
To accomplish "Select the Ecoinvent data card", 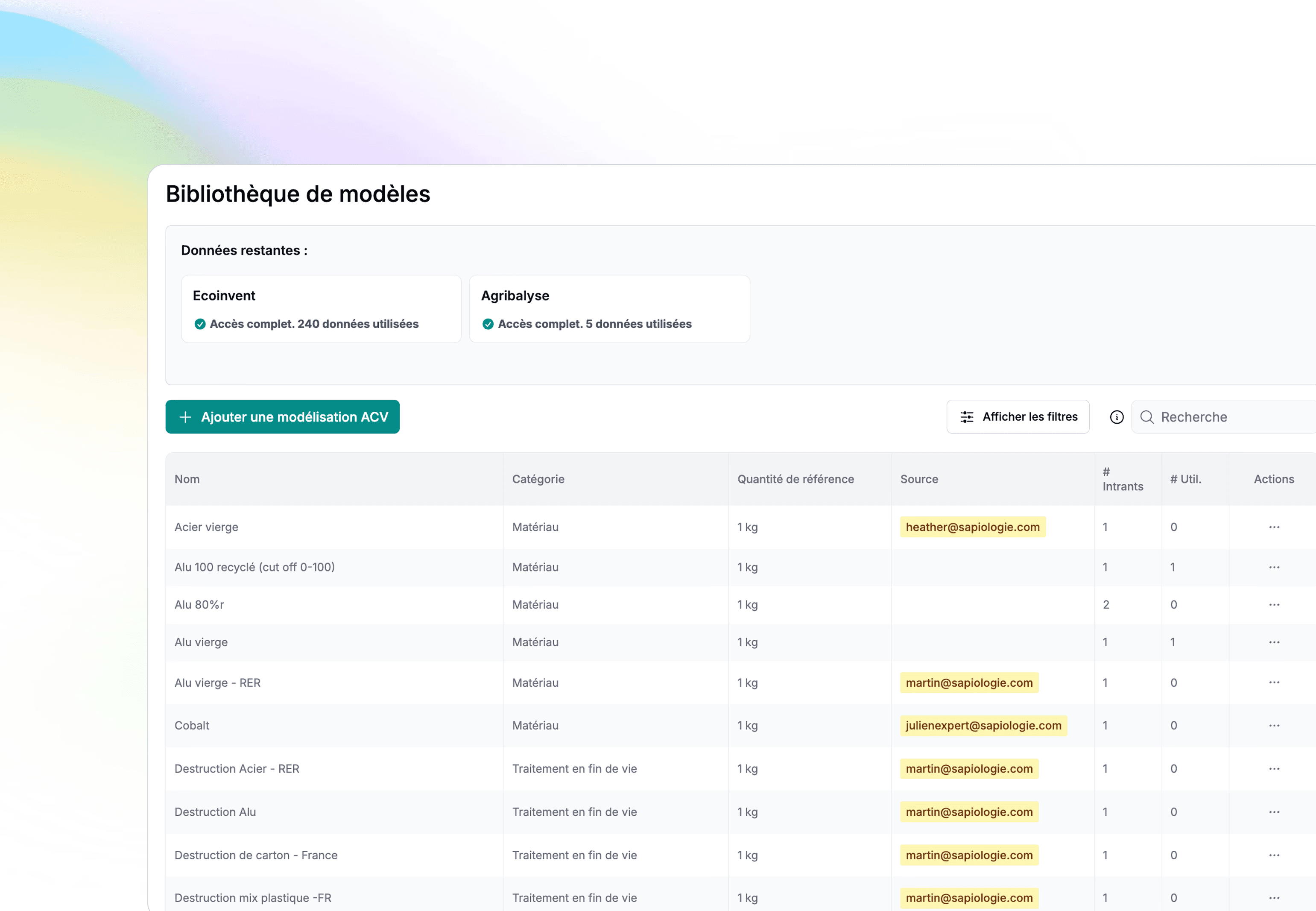I will (x=321, y=309).
